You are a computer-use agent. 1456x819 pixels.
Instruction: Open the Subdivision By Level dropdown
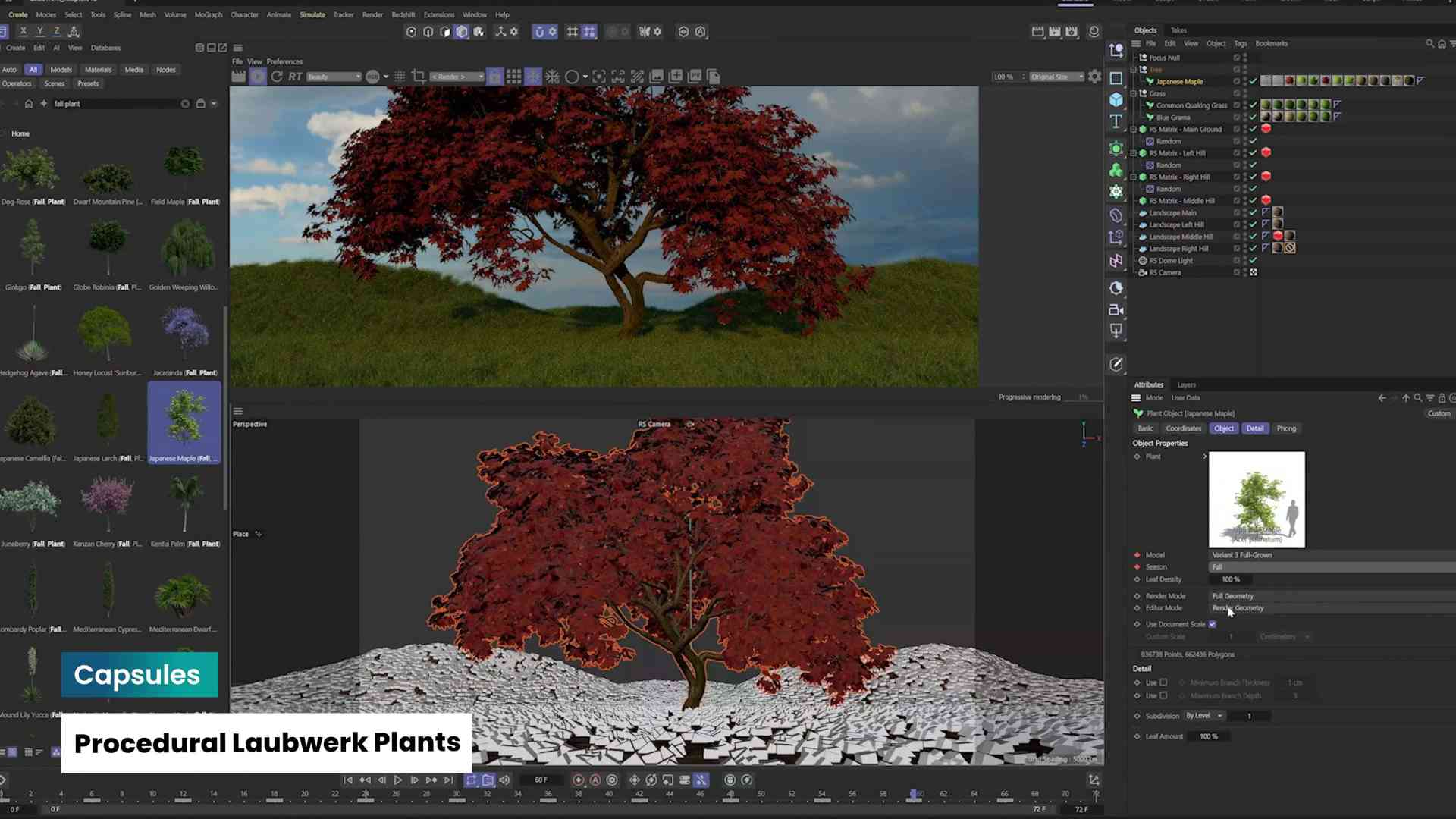1204,715
